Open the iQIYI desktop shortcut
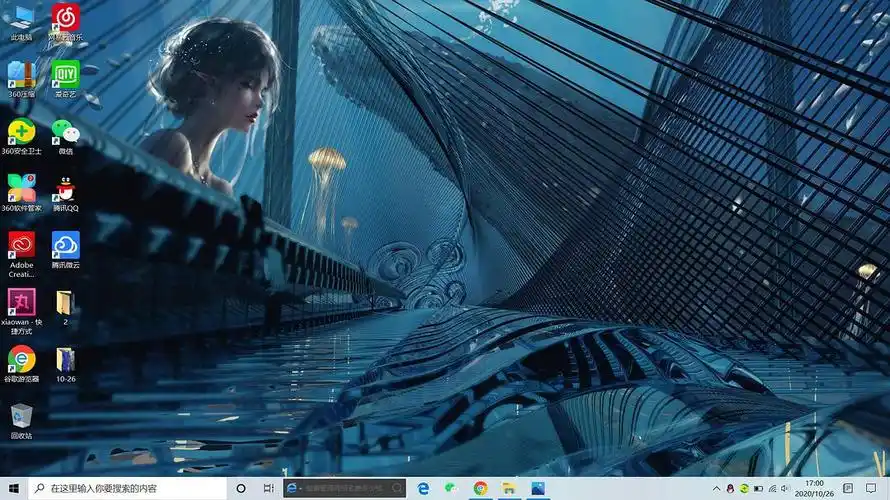 pyautogui.click(x=65, y=74)
